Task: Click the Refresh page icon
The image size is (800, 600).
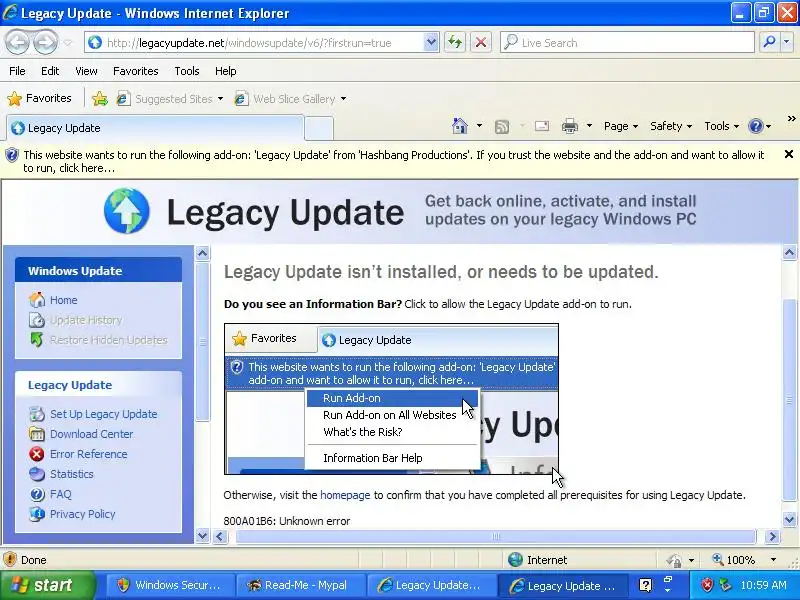Action: [455, 42]
